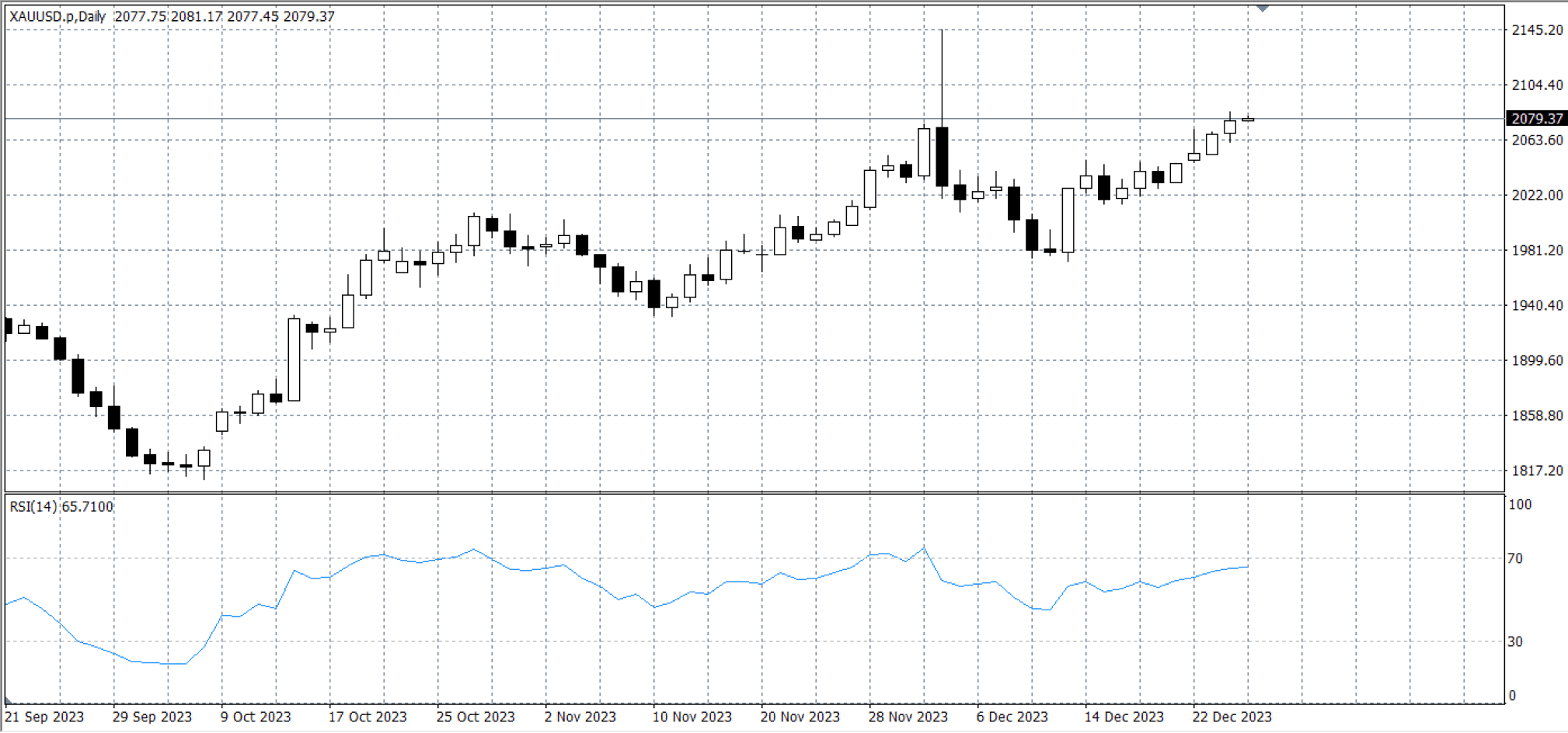Click the RSI 100 level label

(x=1520, y=505)
